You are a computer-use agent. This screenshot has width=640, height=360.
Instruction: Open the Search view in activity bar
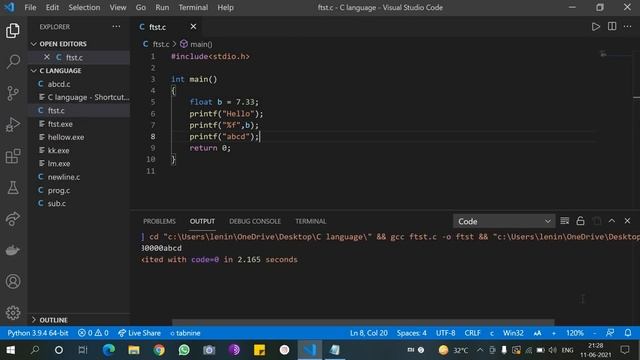point(13,62)
